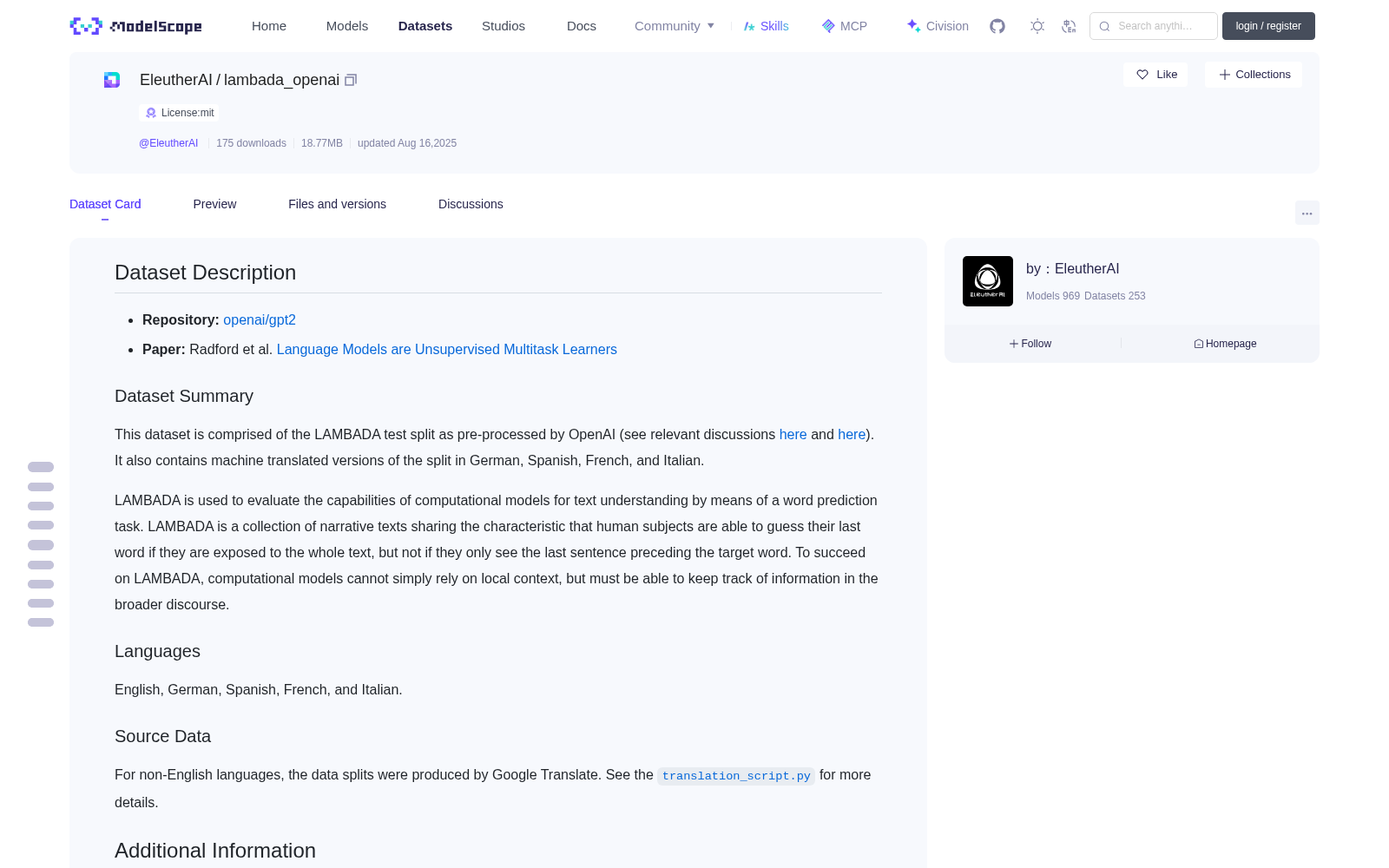Click the 'Dataset Summary' heading
This screenshot has width=1389, height=868.
184,396
